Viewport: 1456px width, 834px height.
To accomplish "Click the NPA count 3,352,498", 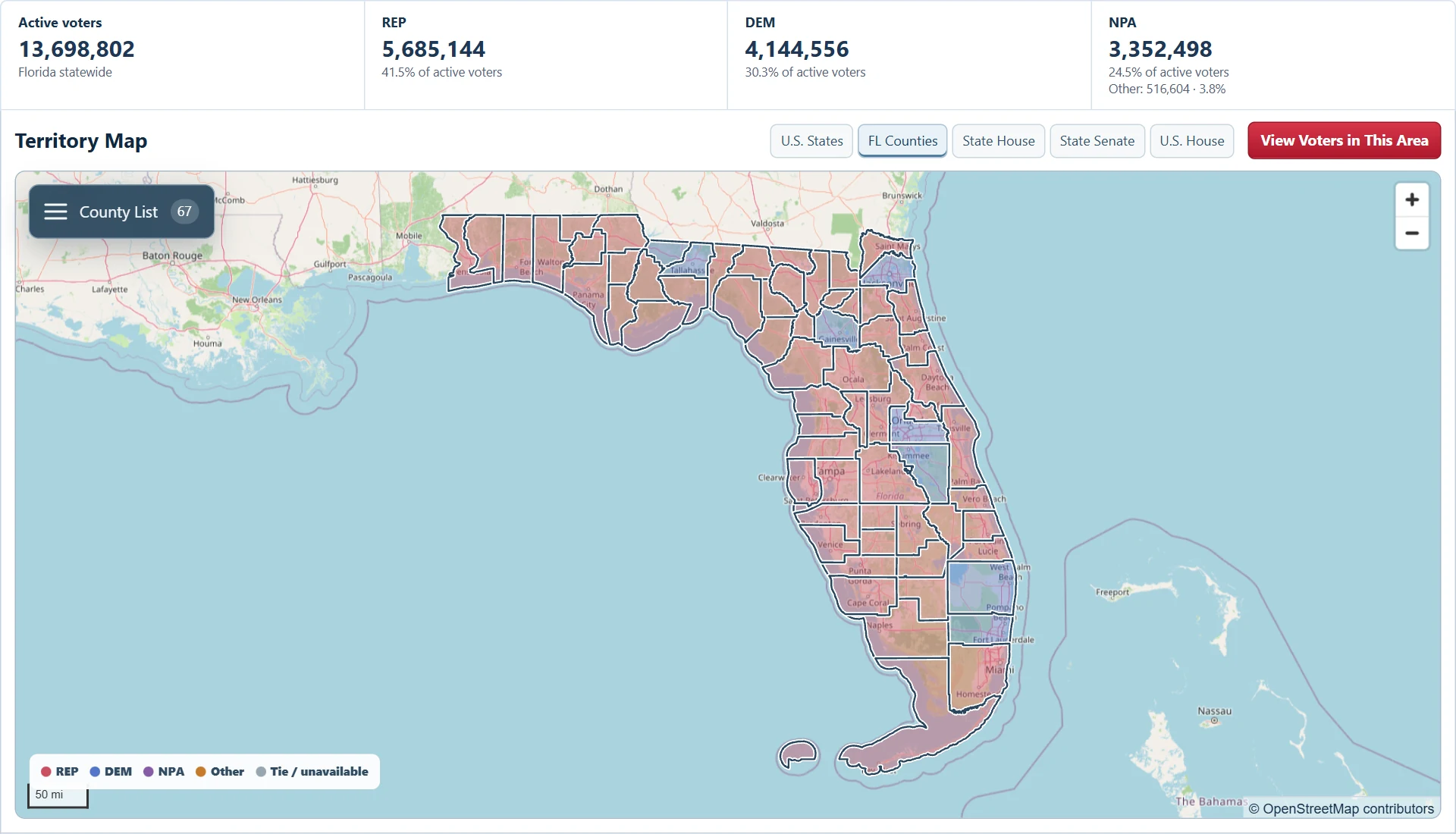I will click(x=1160, y=49).
